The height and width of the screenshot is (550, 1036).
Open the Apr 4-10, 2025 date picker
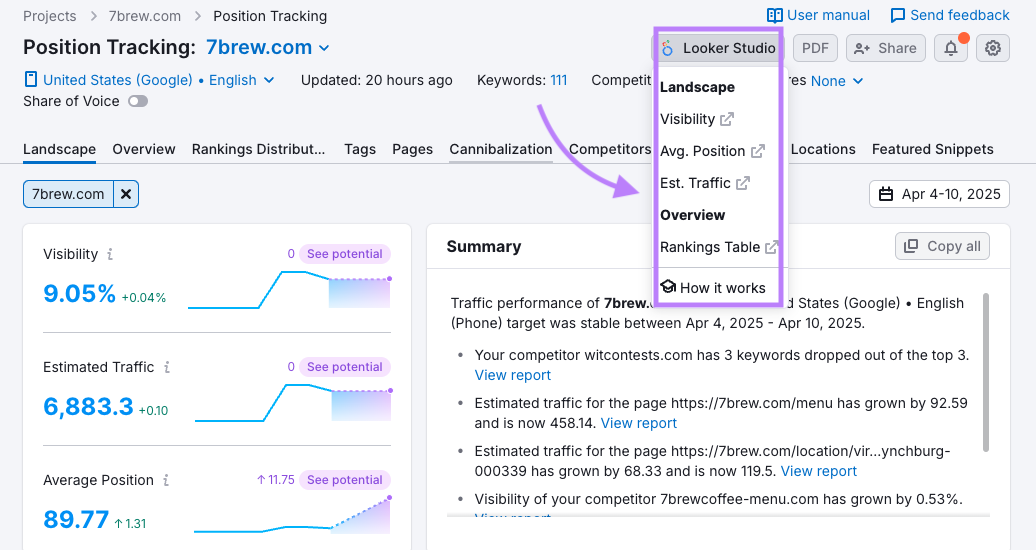pyautogui.click(x=939, y=194)
